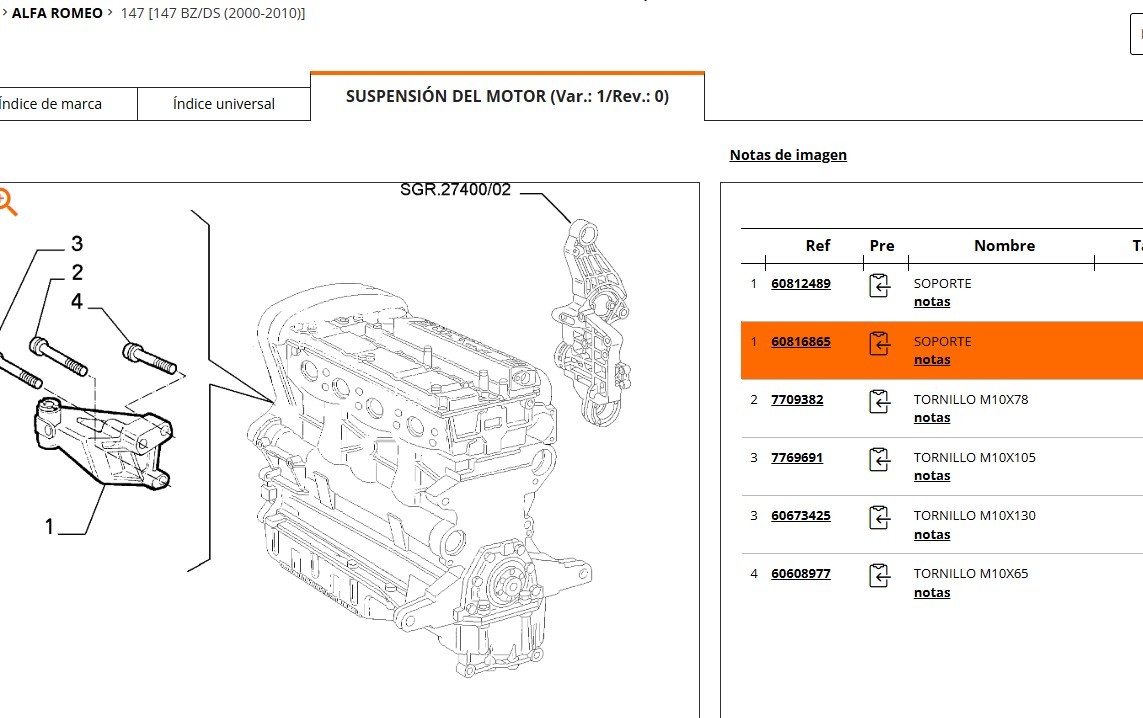
Task: Click ALFA ROMEO in the breadcrumb
Action: (57, 14)
